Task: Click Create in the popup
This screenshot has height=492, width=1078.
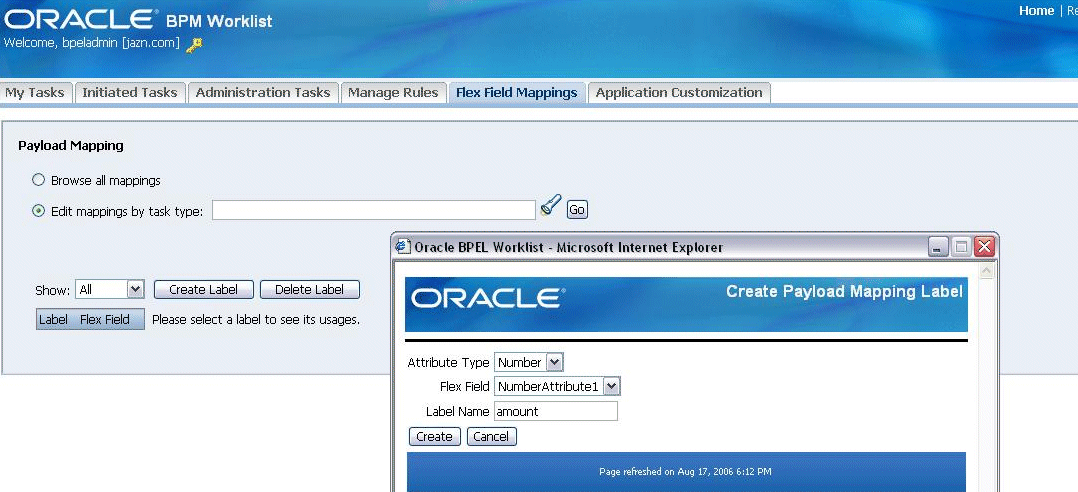Action: point(434,436)
